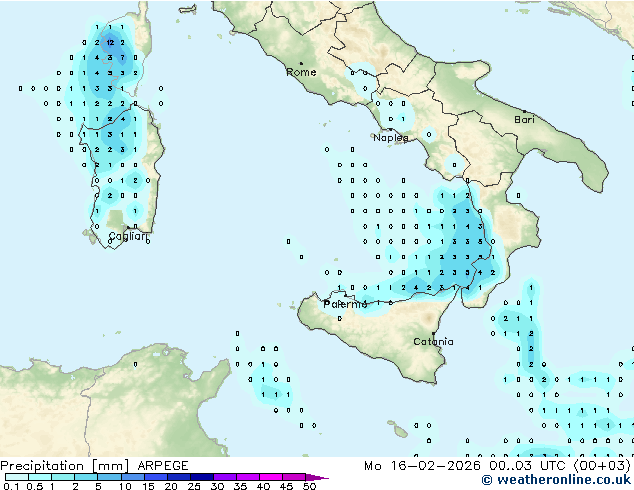
Task: Click legend swatch between 5 and 10
Action: [x=109, y=477]
